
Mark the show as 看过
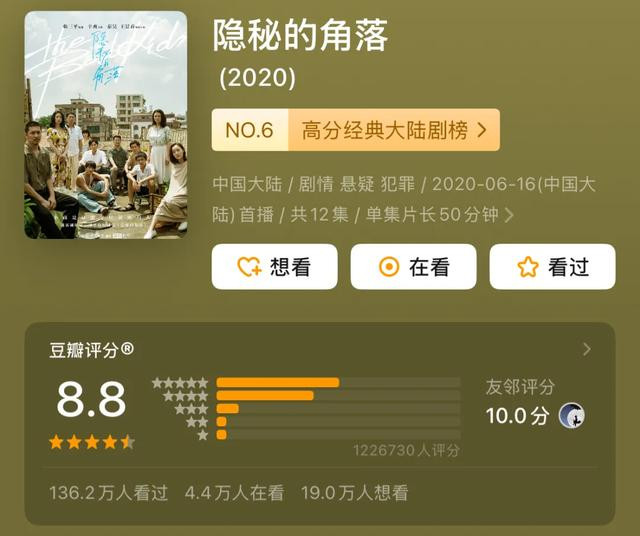(552, 267)
